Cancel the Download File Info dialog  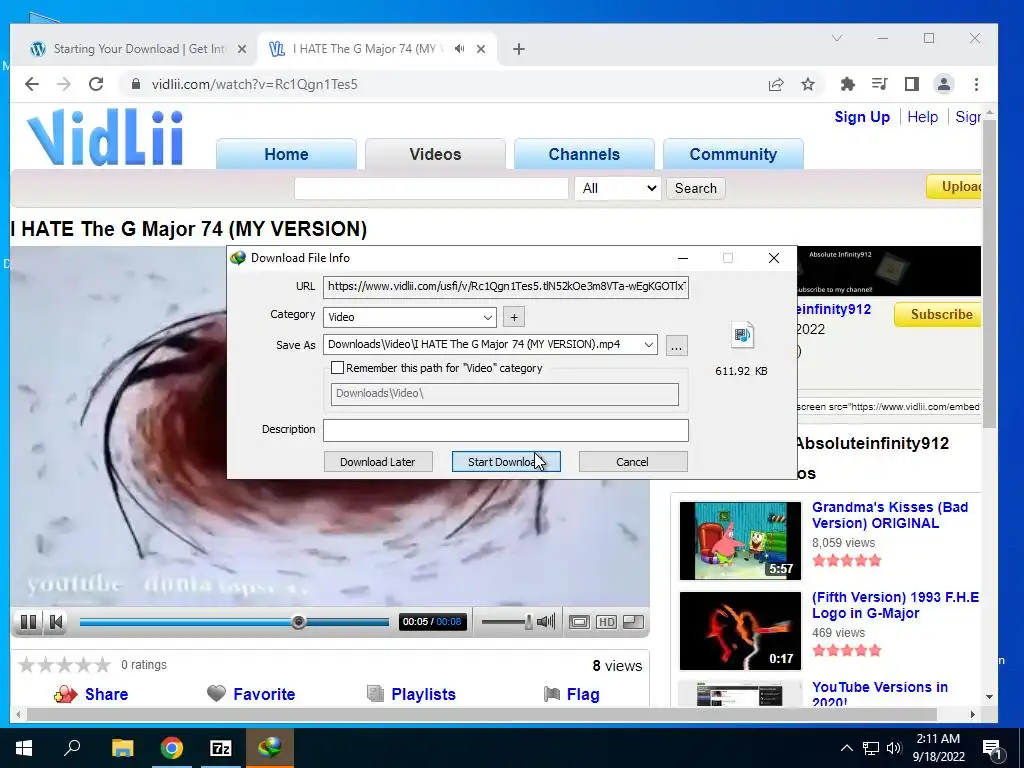point(632,462)
